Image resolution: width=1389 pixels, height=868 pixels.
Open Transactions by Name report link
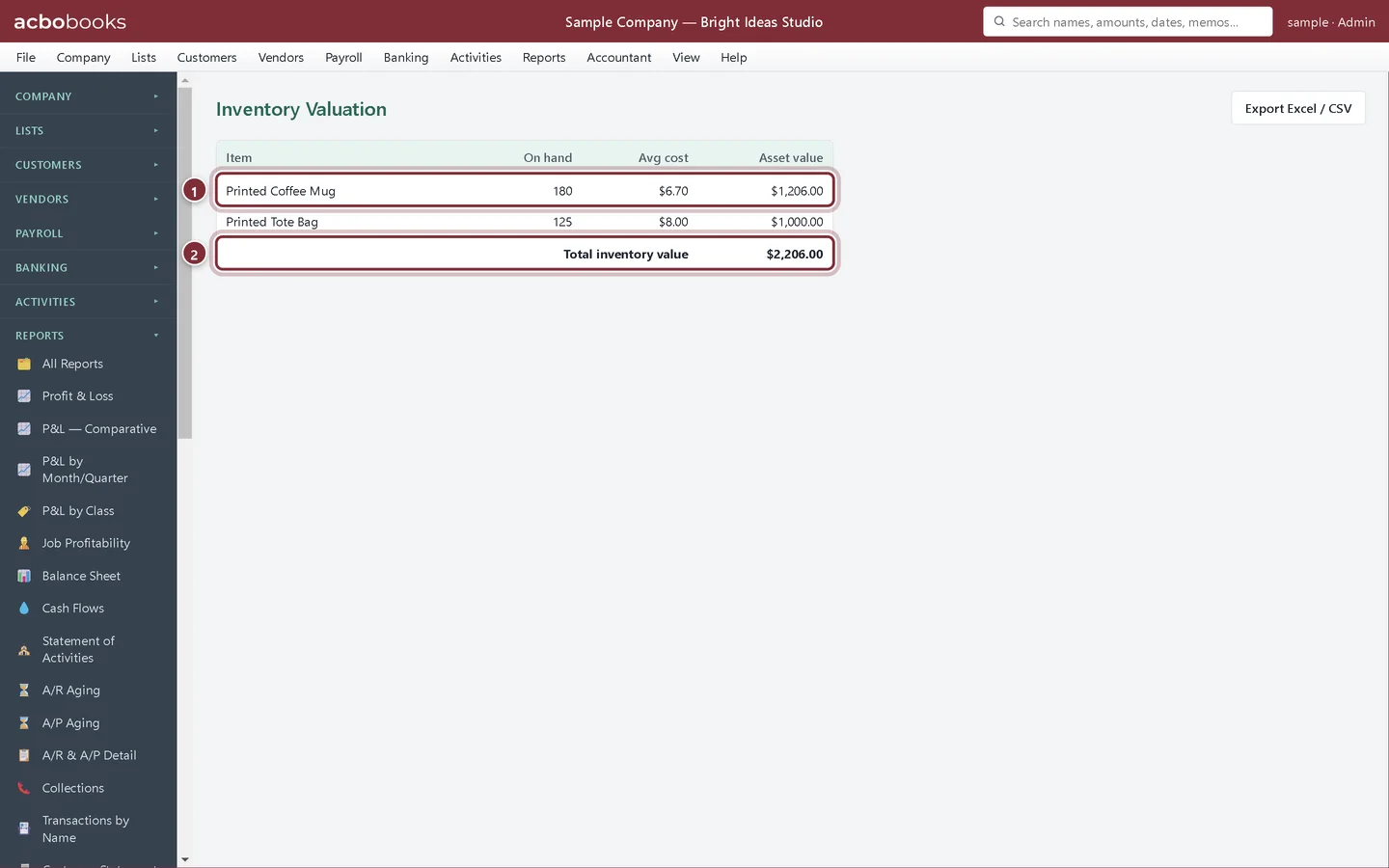click(88, 829)
